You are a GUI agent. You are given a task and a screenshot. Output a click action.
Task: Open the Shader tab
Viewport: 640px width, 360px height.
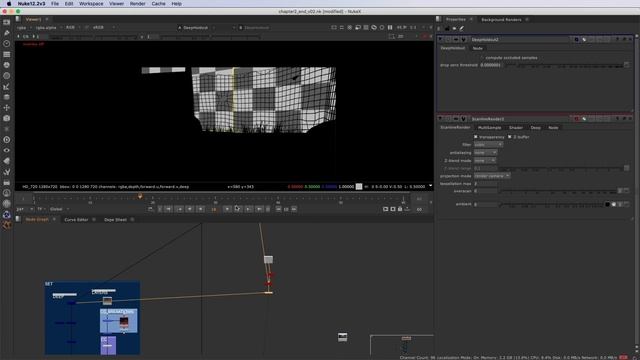coord(516,128)
